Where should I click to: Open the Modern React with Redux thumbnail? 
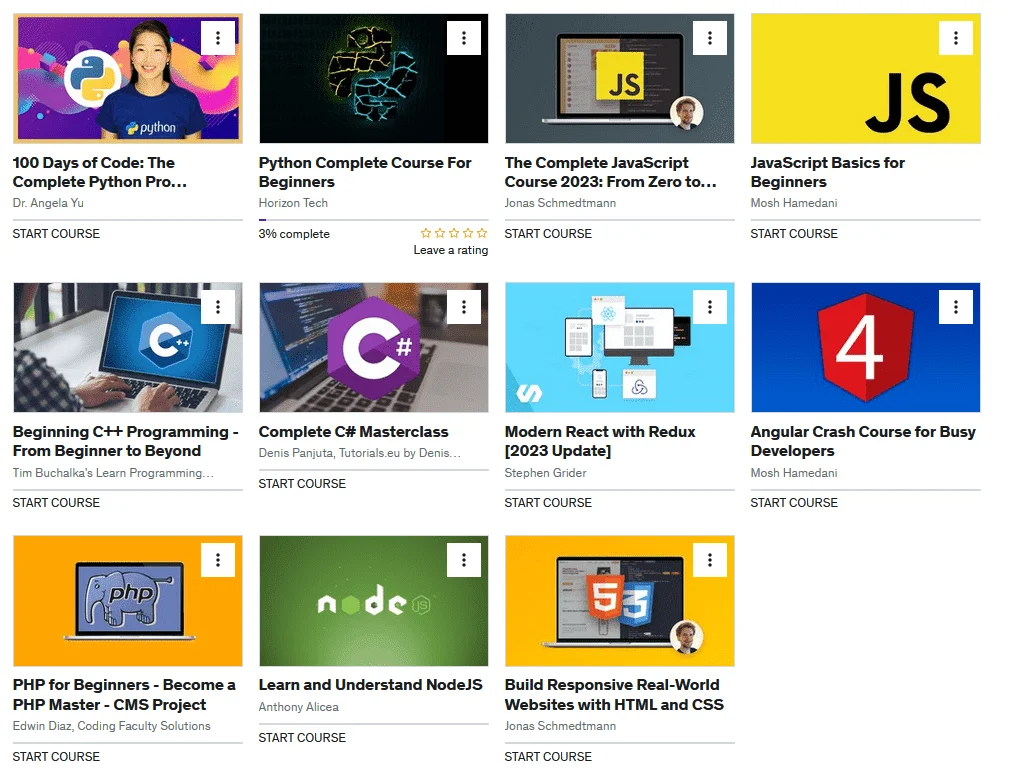point(619,347)
